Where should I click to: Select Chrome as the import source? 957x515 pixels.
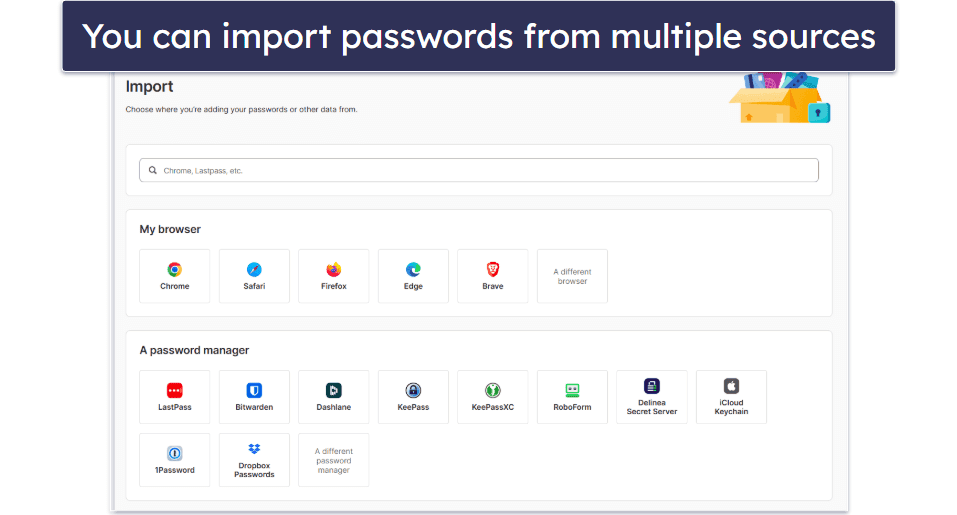click(174, 276)
